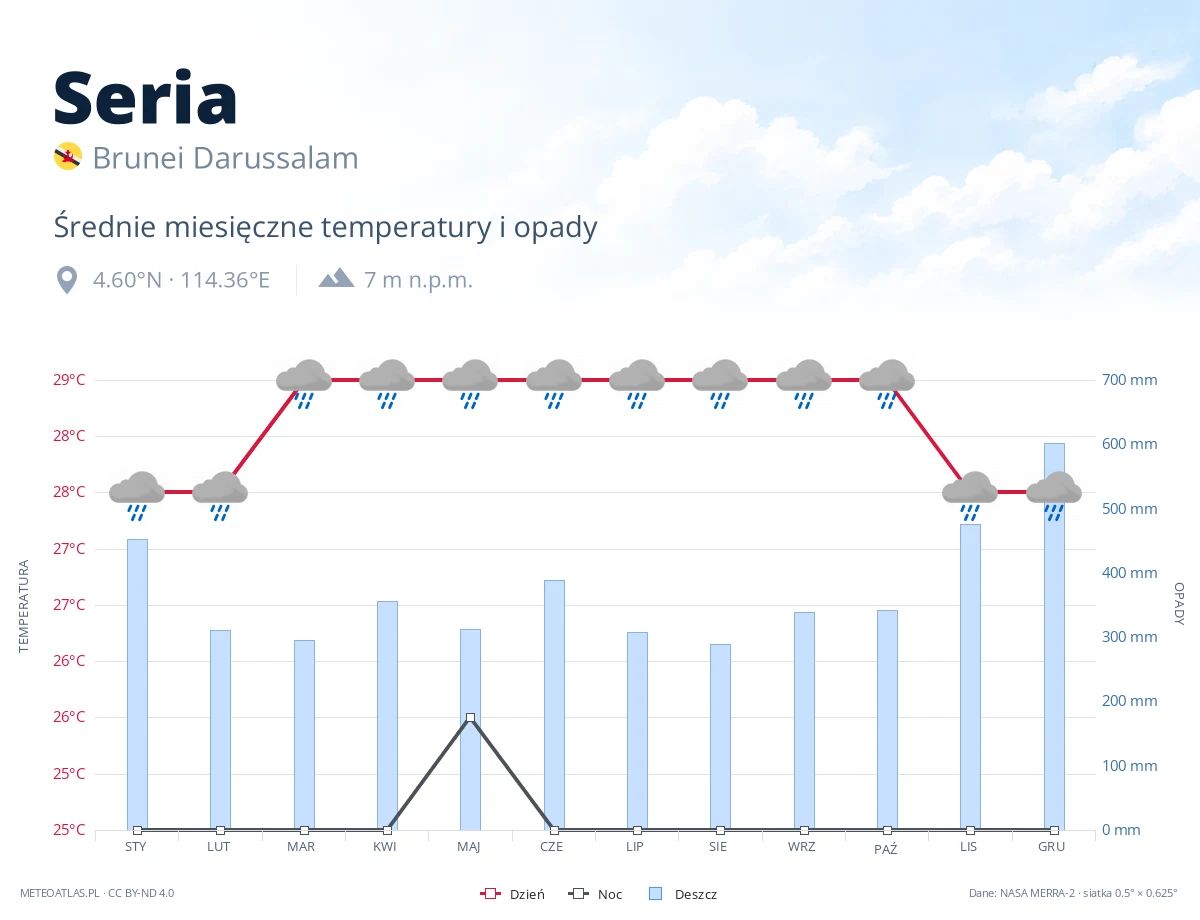This screenshot has width=1200, height=920.
Task: Click the location pin icon
Action: point(67,280)
